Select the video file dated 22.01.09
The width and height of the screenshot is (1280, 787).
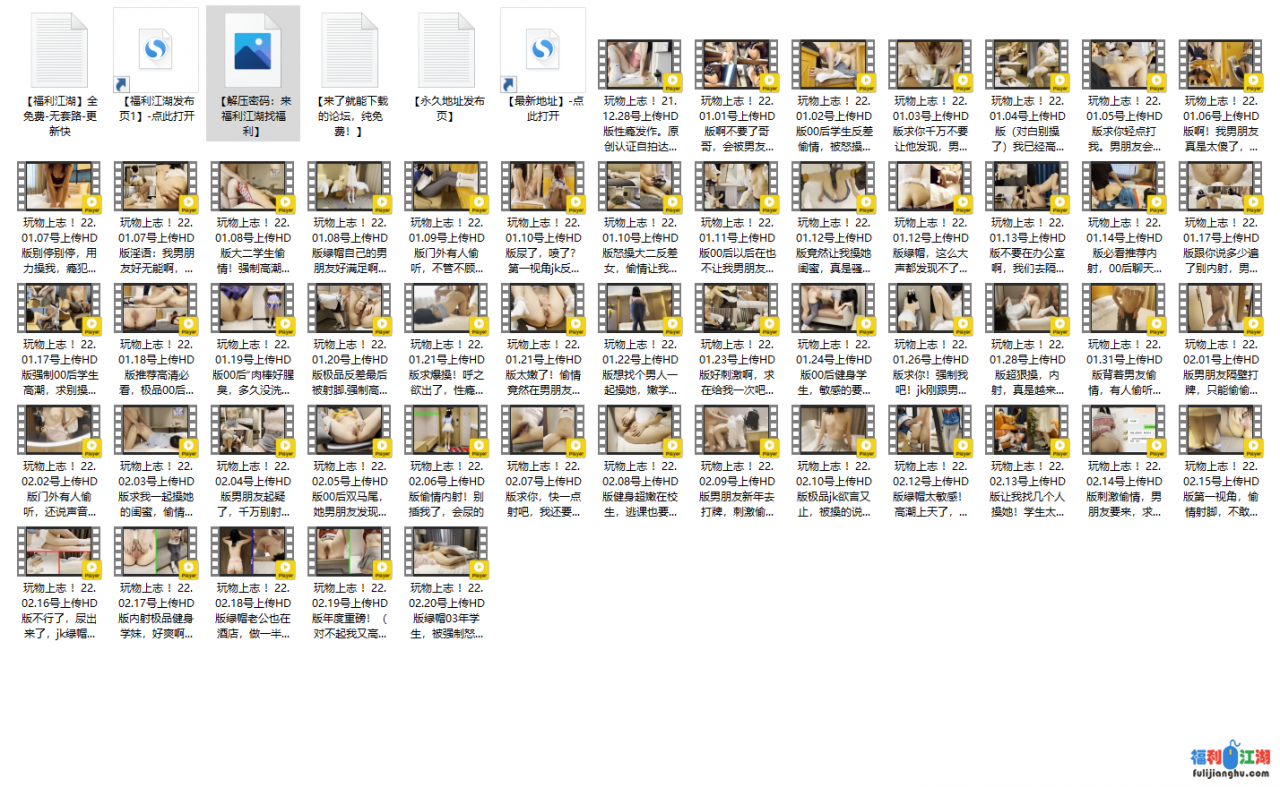446,187
